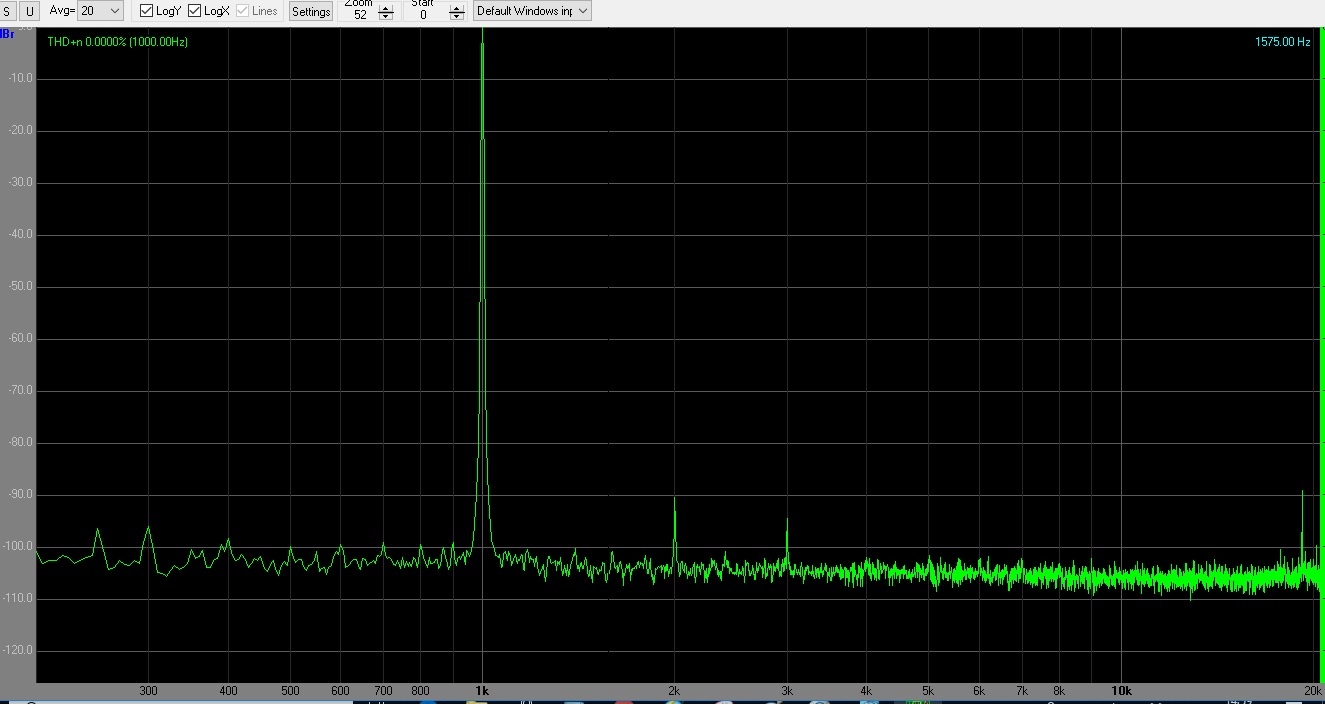Decrease Zoom with the down spinner arrow
Screen dimensions: 1325x704
click(x=386, y=17)
